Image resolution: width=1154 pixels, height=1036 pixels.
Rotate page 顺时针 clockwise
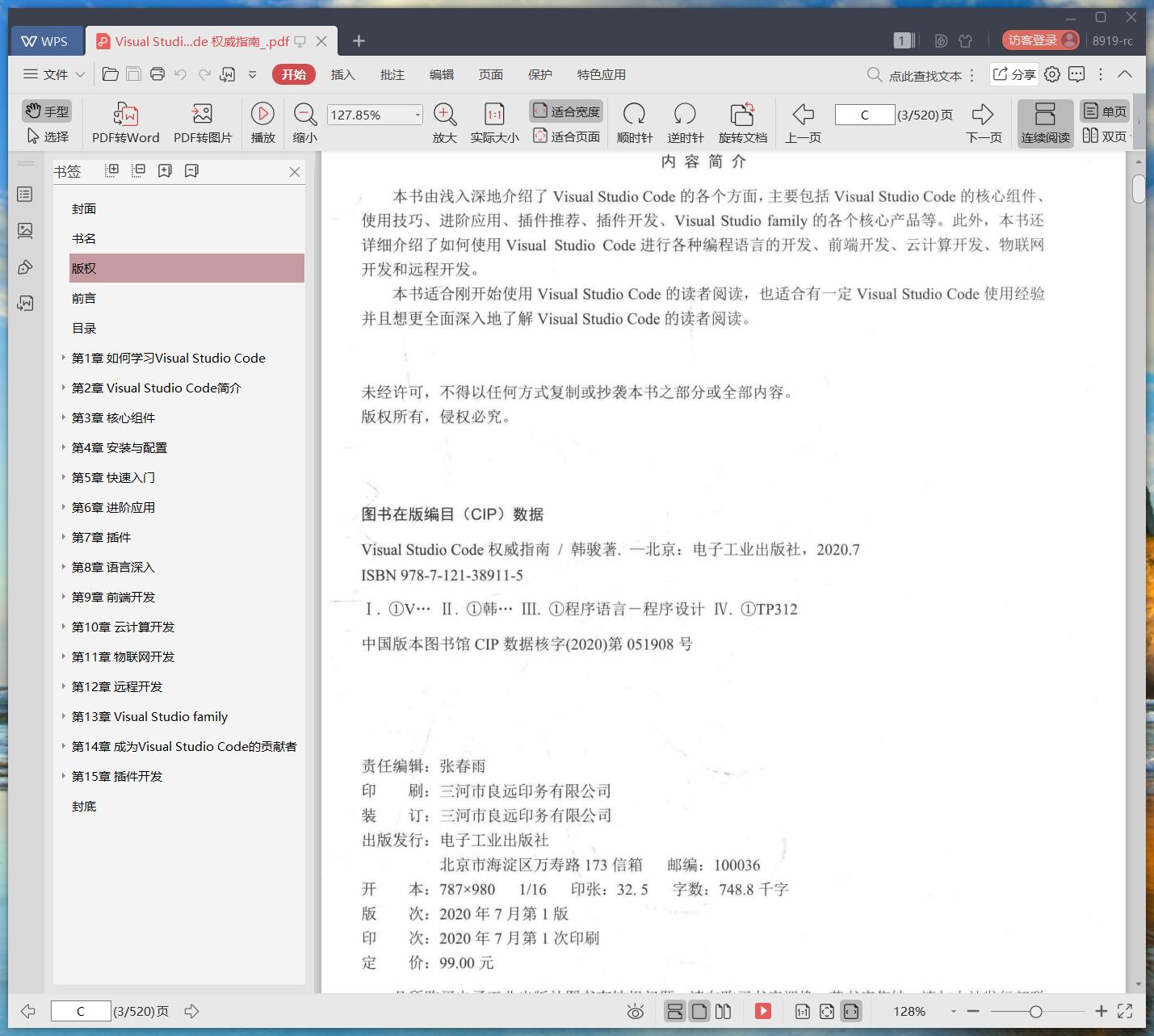click(x=635, y=123)
